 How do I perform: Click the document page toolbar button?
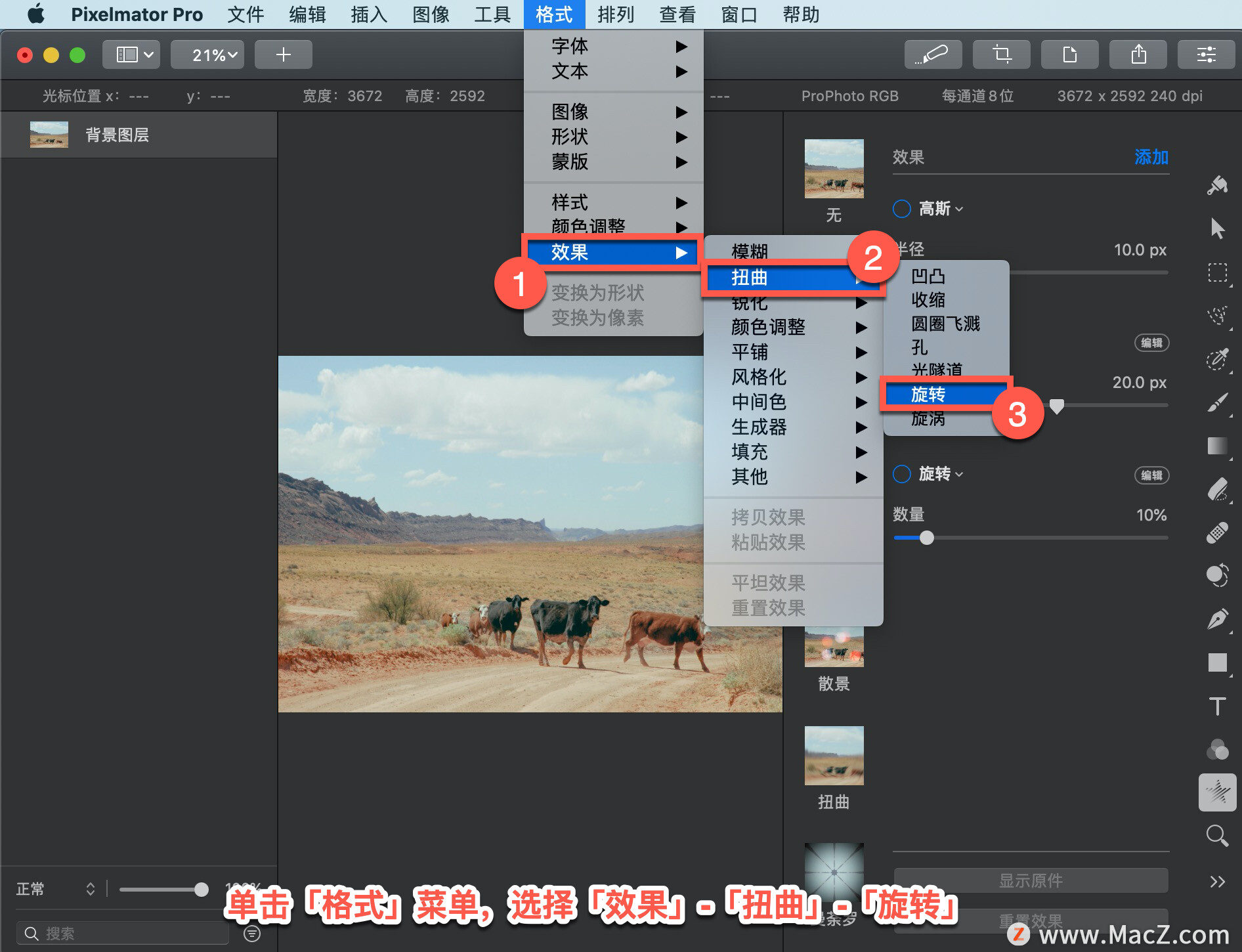(1069, 54)
